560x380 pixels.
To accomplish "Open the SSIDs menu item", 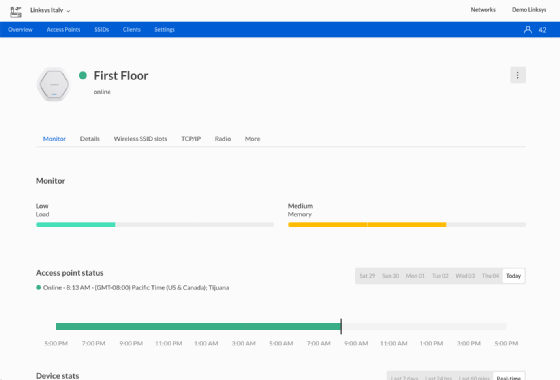I will pos(101,30).
